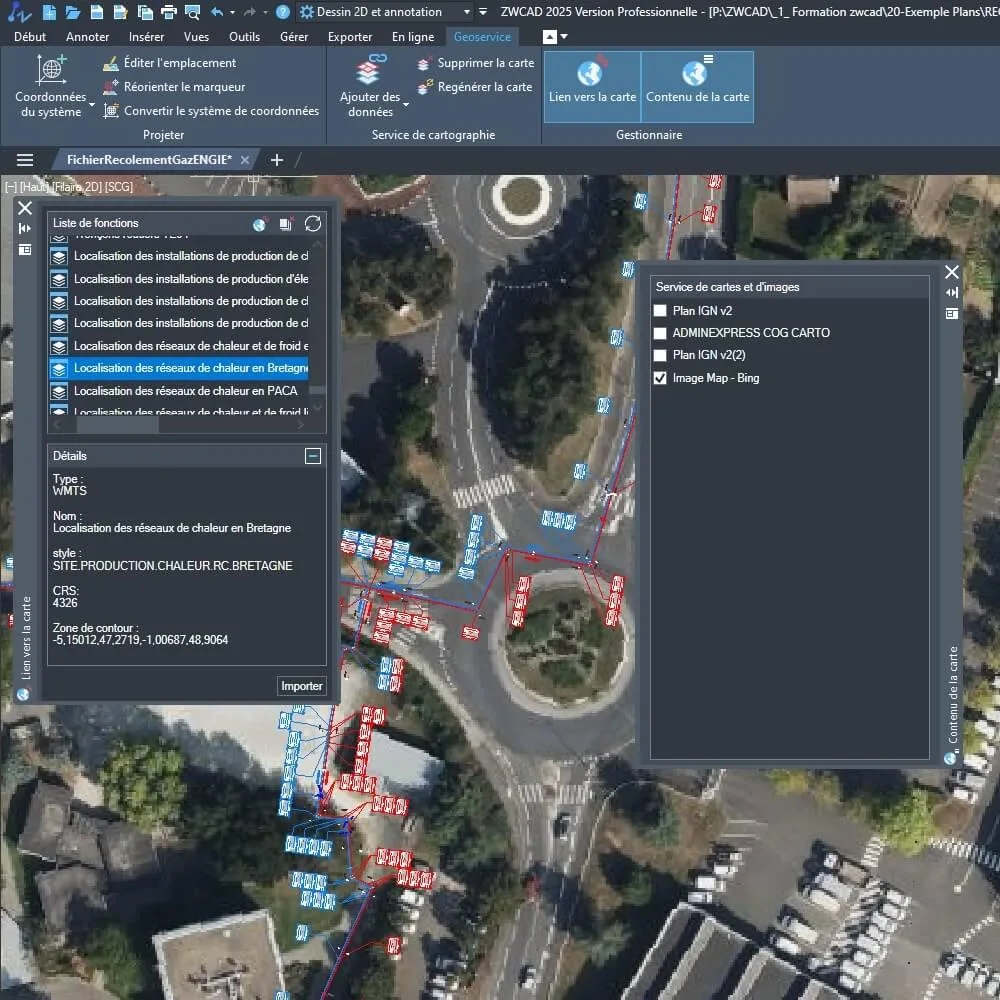Screen dimensions: 1000x1000
Task: Enable the ADMINEXPRESS COG CARTO checkbox
Action: pyautogui.click(x=660, y=333)
